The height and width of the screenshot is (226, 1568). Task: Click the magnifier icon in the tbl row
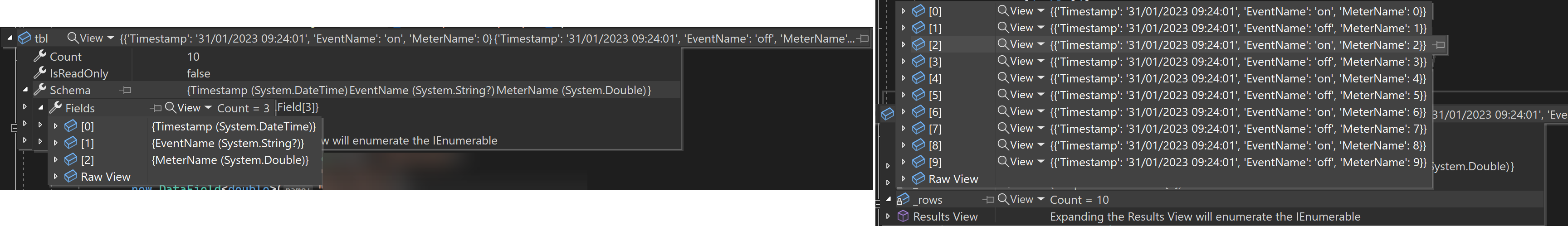click(x=73, y=38)
